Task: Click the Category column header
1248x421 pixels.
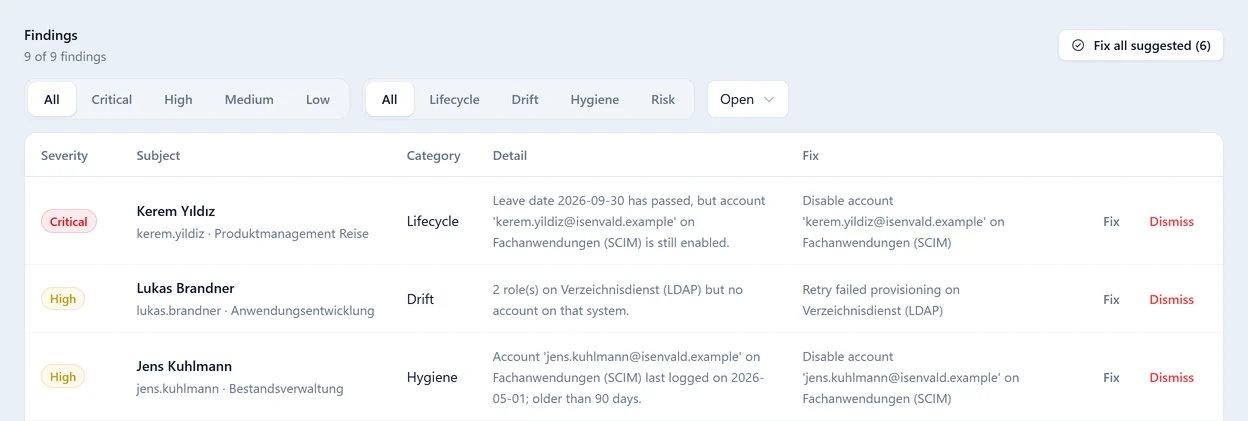Action: tap(433, 156)
